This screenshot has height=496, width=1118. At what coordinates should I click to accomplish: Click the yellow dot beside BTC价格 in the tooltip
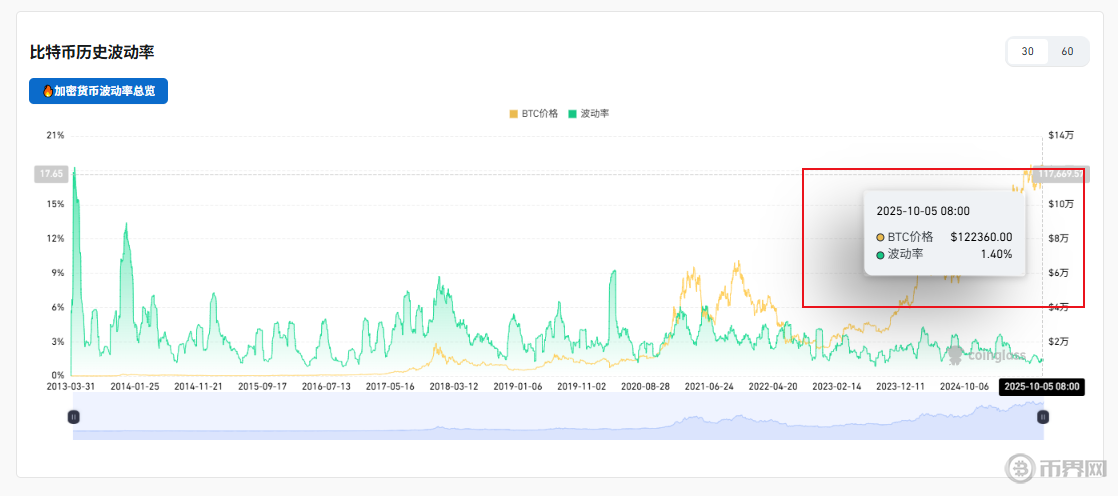880,237
